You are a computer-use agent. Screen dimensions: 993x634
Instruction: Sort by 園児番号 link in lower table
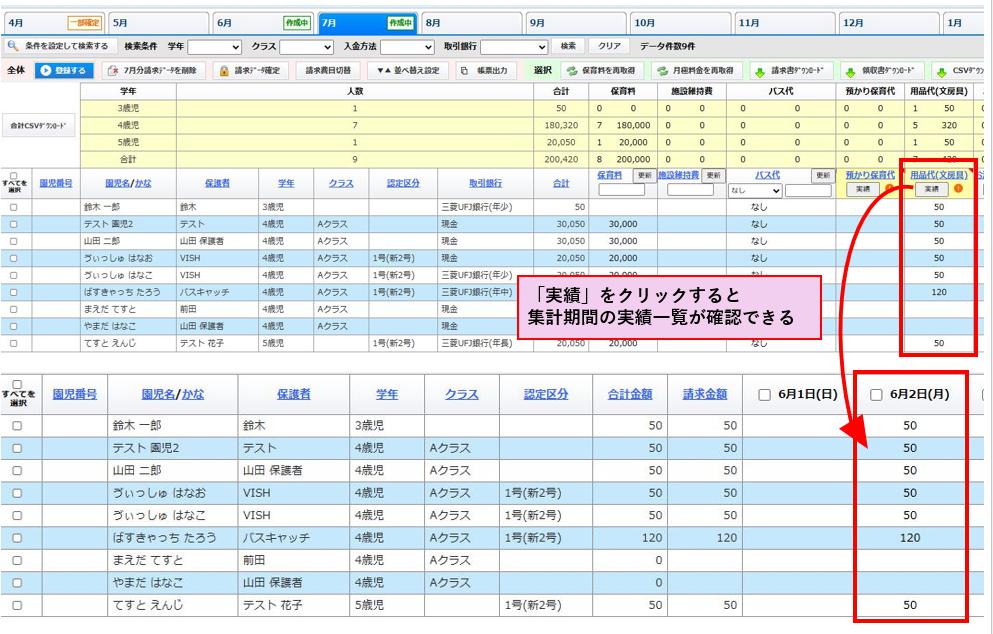pos(76,394)
